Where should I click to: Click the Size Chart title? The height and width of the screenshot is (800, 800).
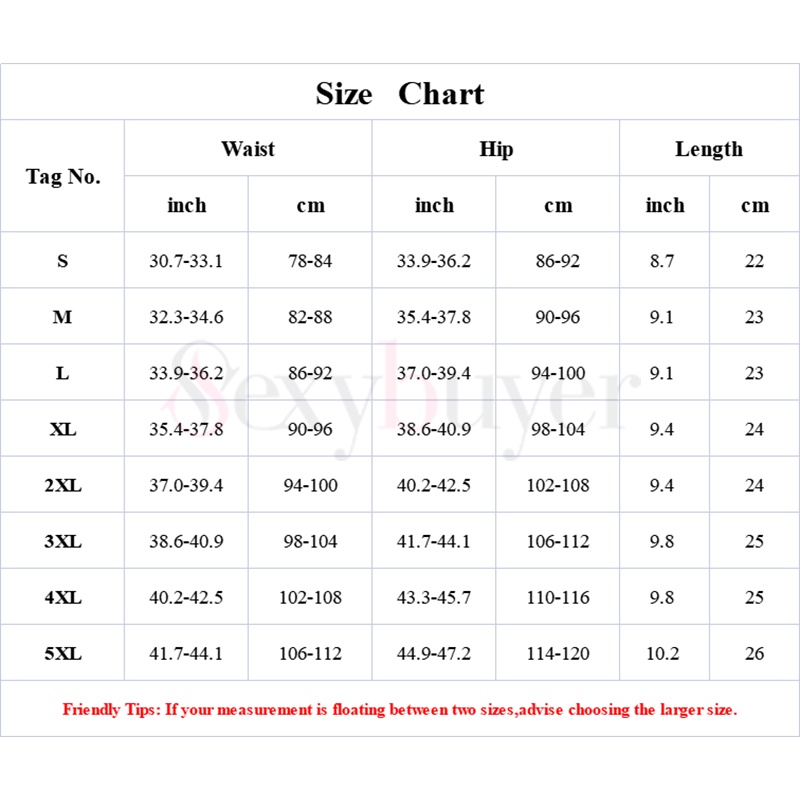pyautogui.click(x=400, y=94)
